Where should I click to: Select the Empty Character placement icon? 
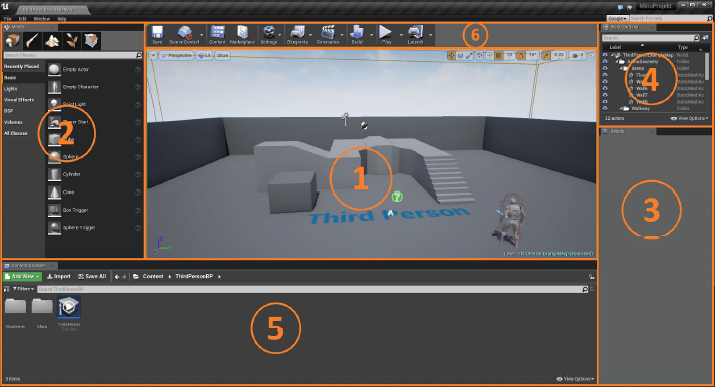[x=54, y=87]
